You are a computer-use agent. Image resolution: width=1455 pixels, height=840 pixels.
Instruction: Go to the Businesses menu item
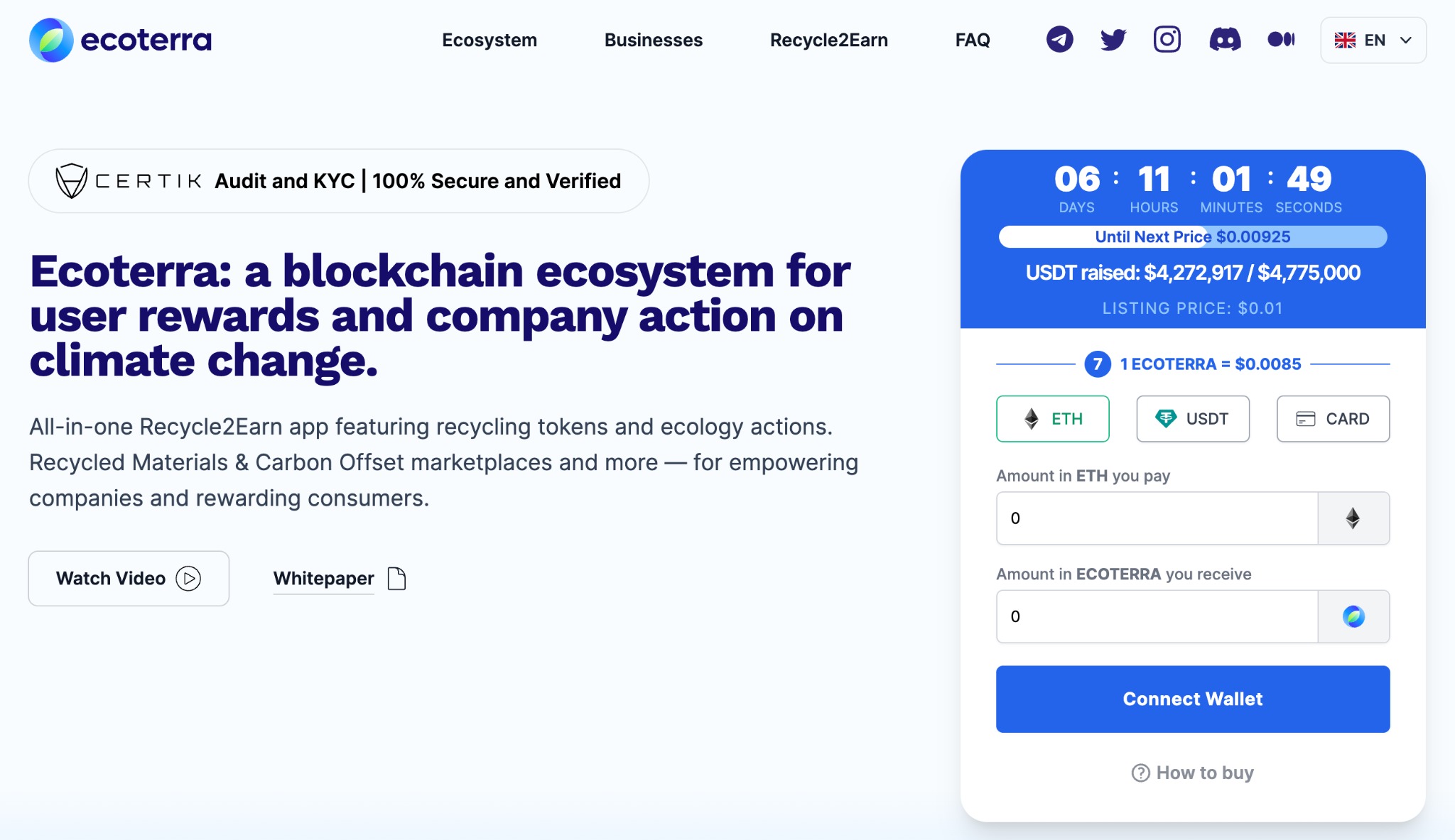click(x=654, y=40)
